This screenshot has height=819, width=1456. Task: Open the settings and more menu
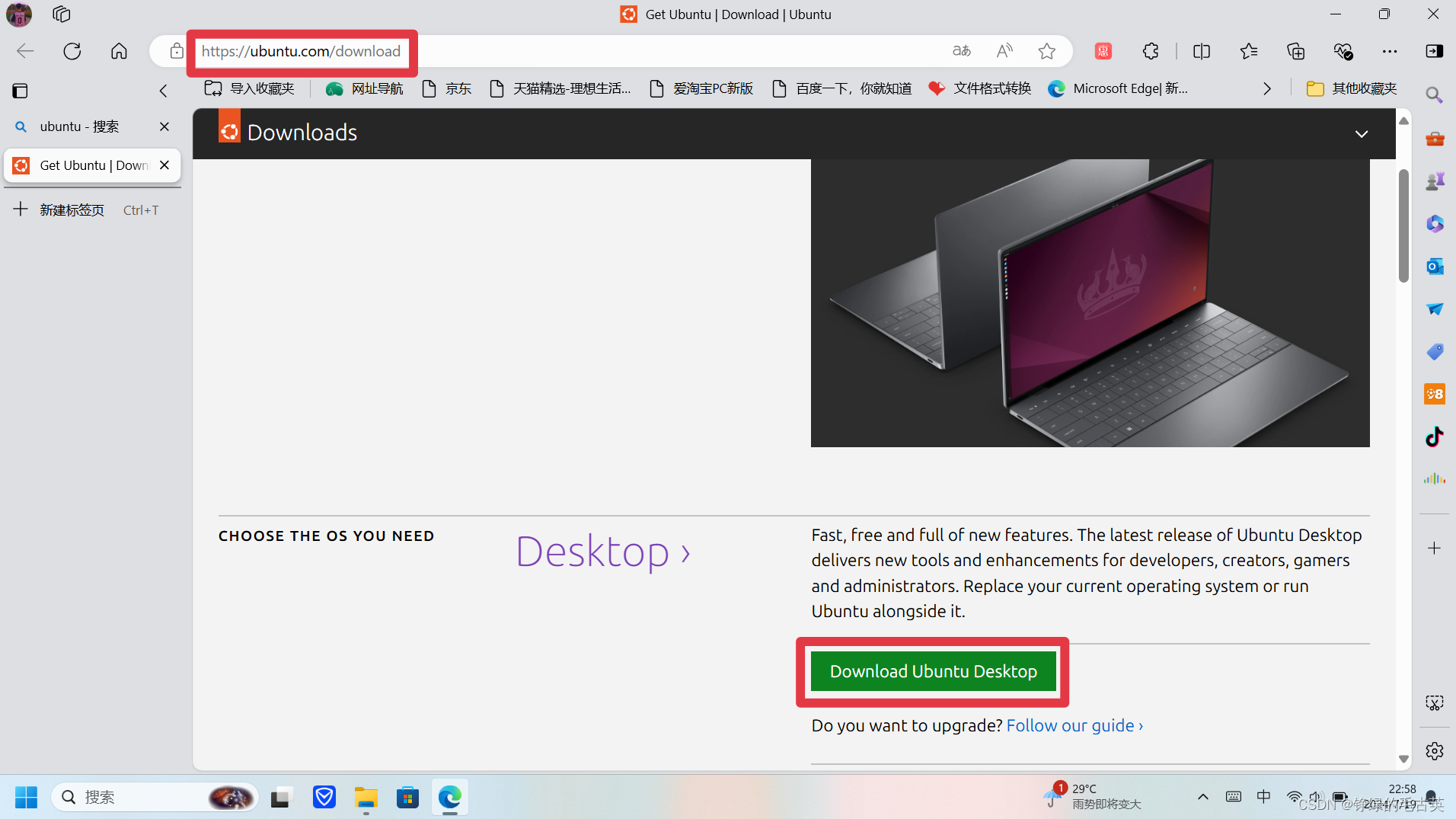click(x=1390, y=51)
